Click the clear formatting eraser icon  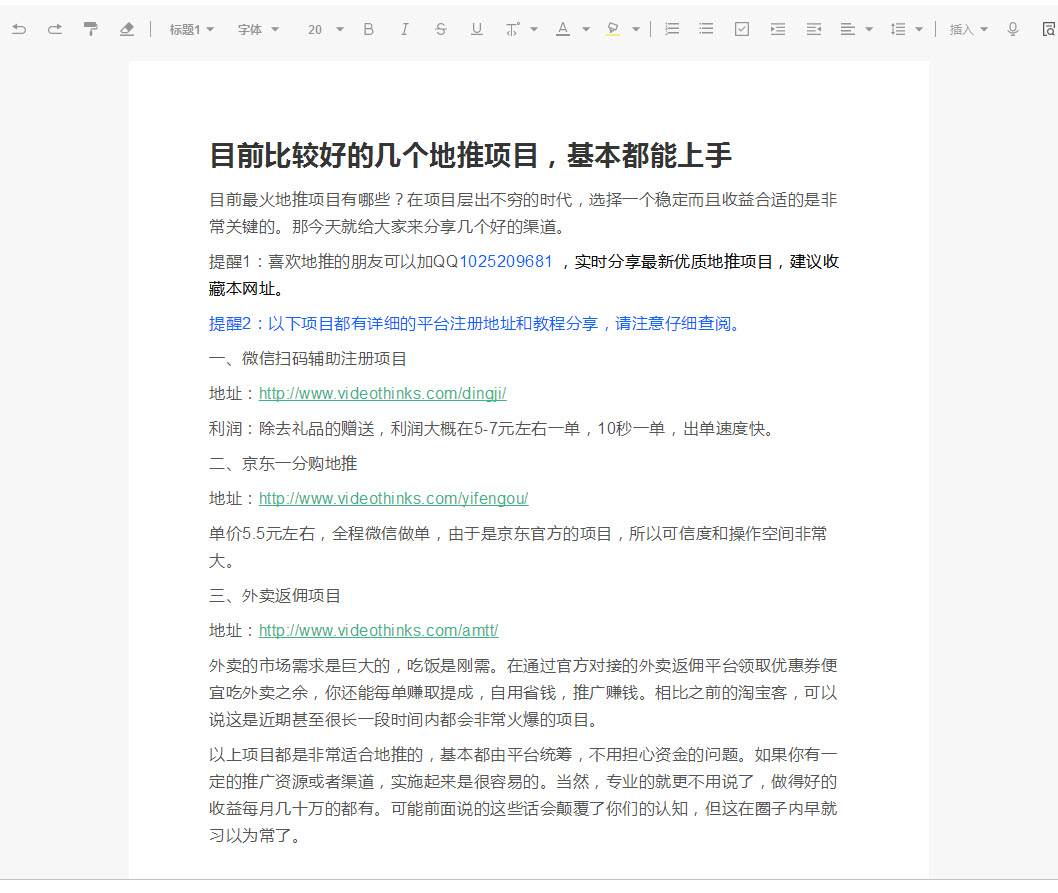(126, 29)
